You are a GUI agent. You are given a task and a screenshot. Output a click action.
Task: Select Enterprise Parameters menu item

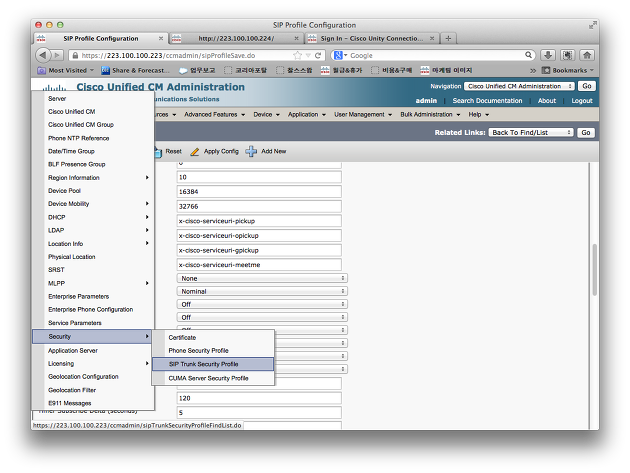tap(93, 297)
